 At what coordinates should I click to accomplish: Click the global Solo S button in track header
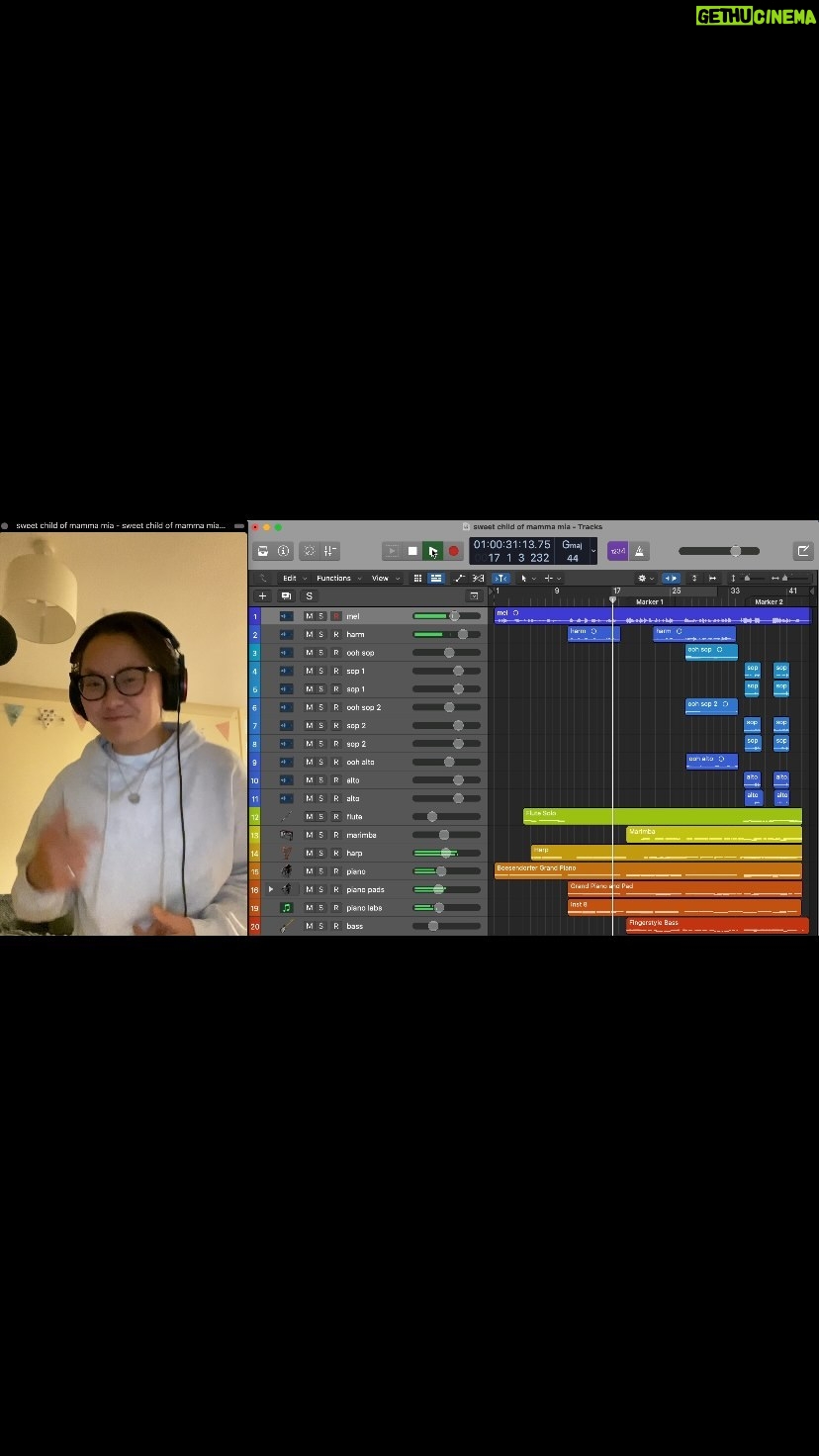[x=309, y=596]
